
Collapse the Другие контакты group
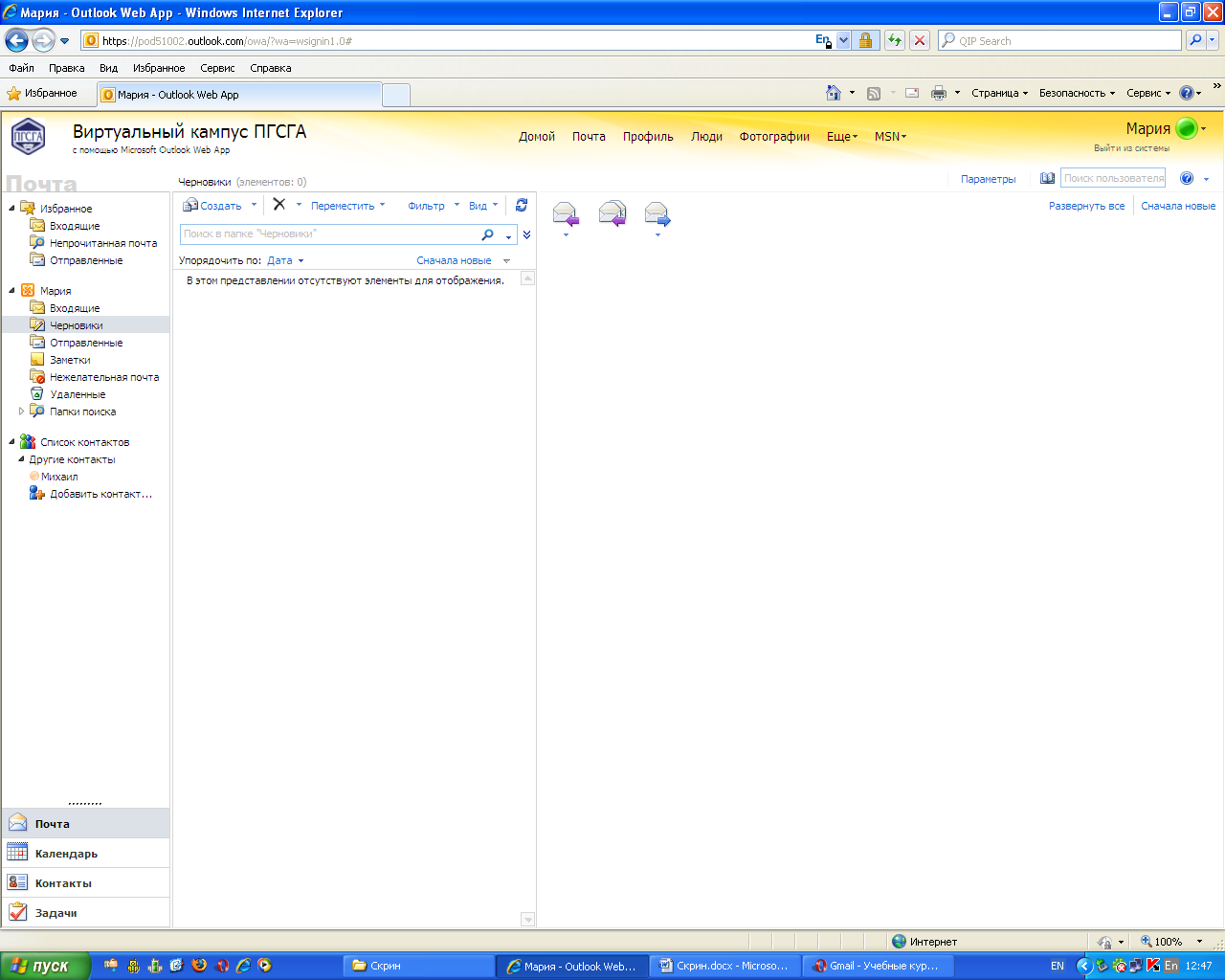click(21, 458)
